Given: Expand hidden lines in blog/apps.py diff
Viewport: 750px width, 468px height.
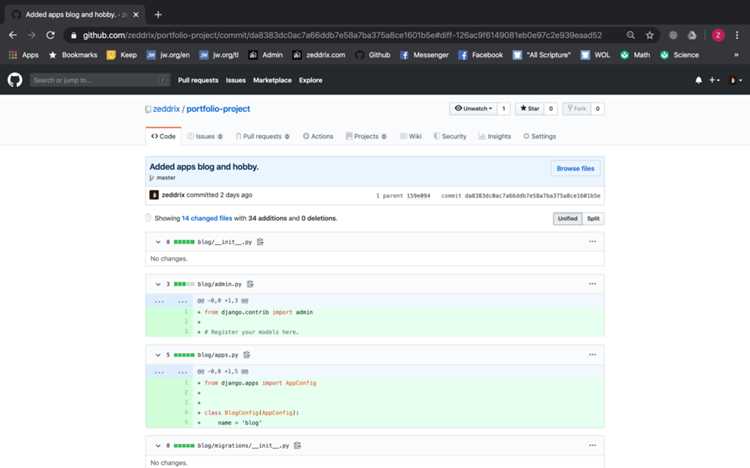Looking at the screenshot, I should click(x=169, y=372).
